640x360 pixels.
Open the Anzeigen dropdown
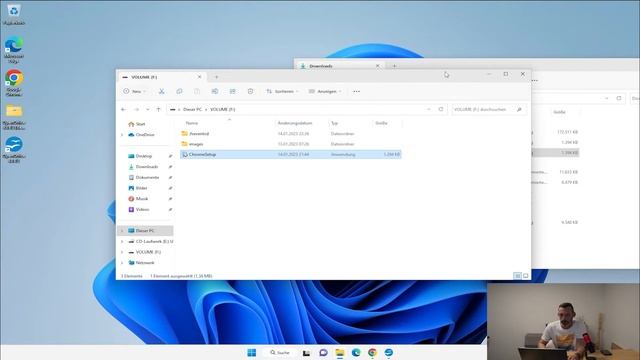tap(325, 91)
